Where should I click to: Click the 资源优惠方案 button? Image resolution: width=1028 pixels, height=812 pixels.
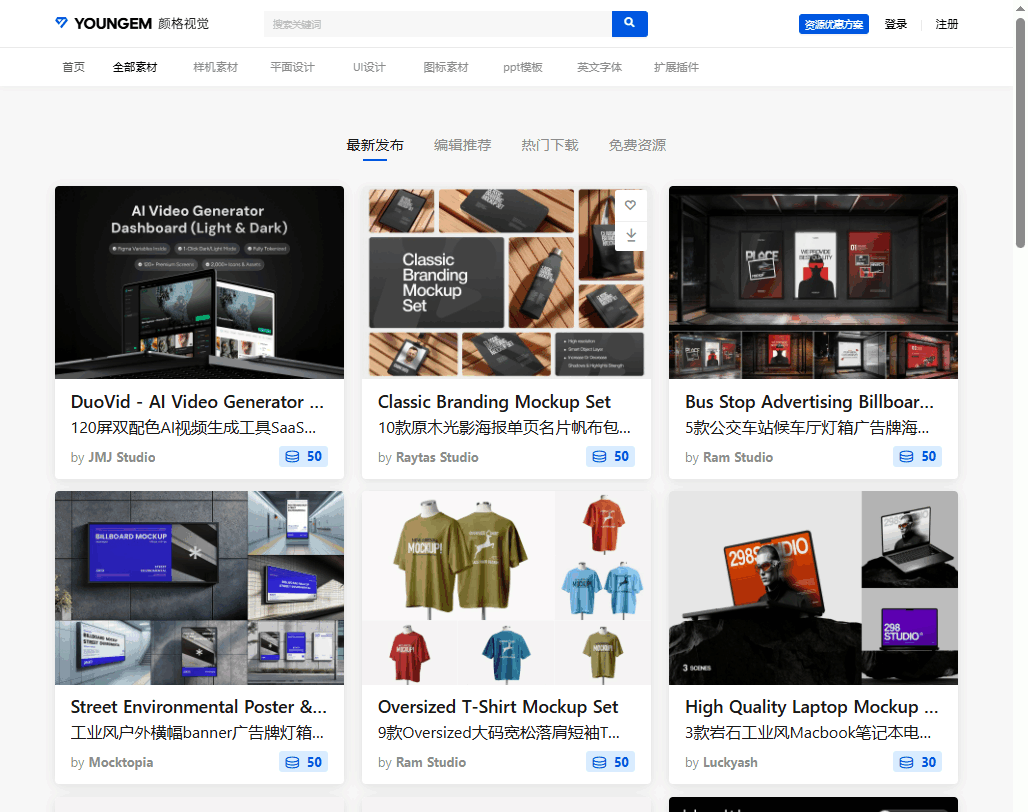pos(833,24)
